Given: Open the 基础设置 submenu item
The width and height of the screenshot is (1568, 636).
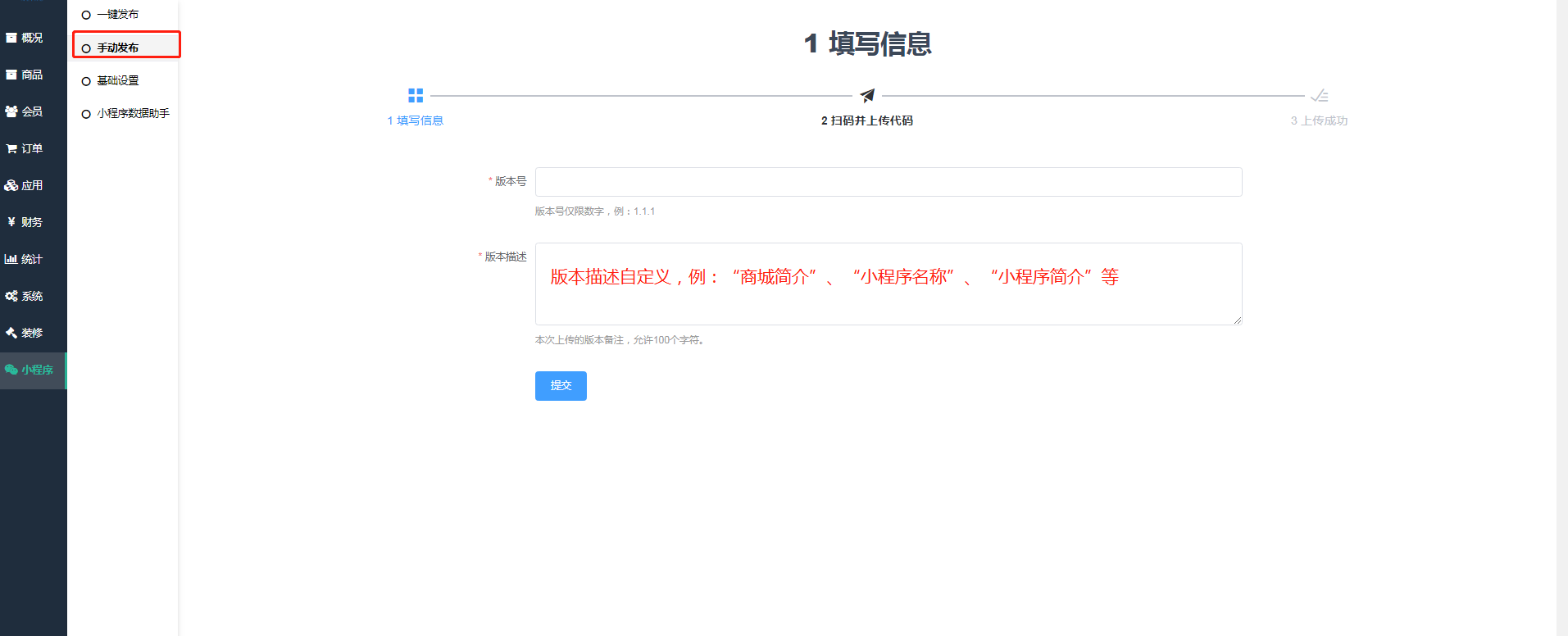Looking at the screenshot, I should coord(118,80).
